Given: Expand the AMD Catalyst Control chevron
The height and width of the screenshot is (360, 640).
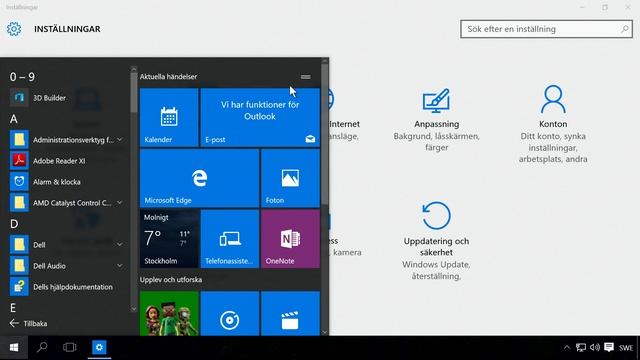Looking at the screenshot, I should [x=120, y=202].
